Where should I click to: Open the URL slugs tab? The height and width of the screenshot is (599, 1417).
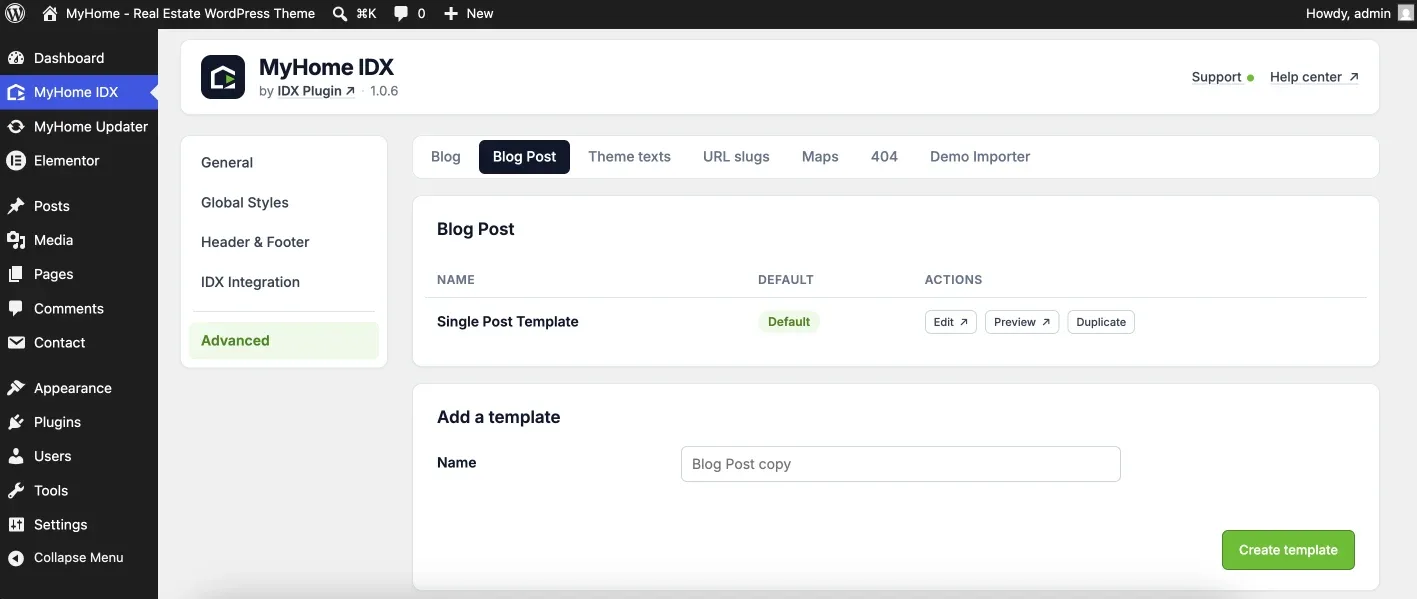[x=736, y=157]
